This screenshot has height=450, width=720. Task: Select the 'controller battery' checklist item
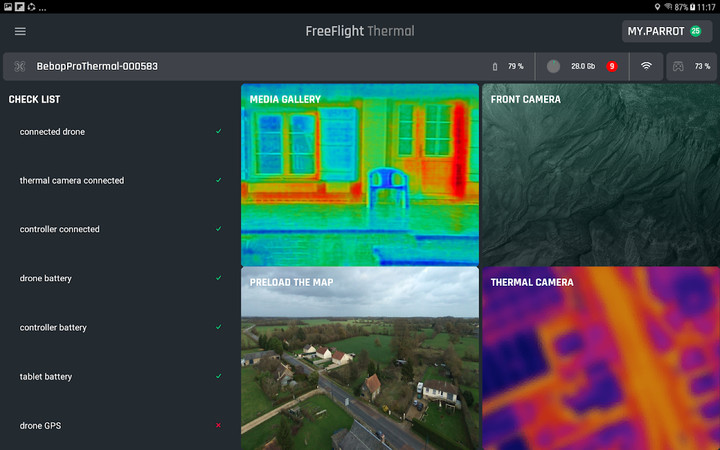coord(120,327)
